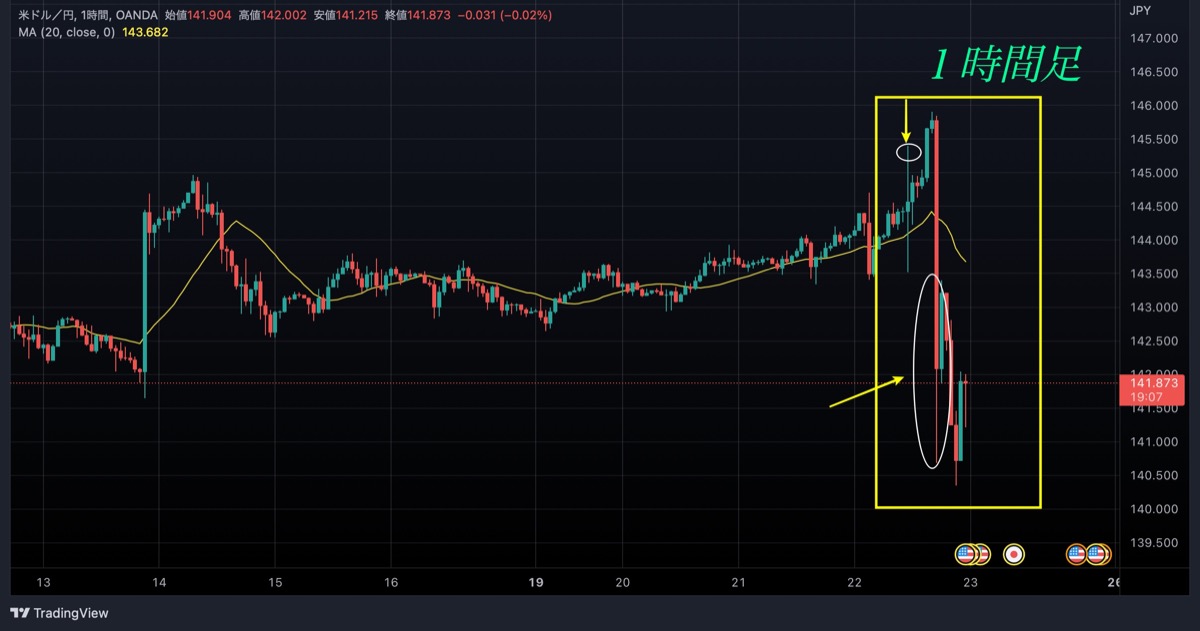Click the TradingView logo
This screenshot has width=1200, height=631.
[x=60, y=613]
